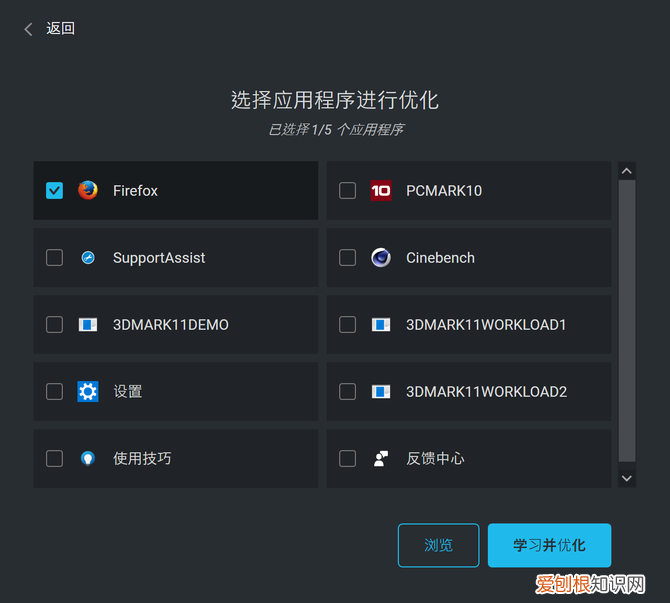Click the SupportAssist wrench icon
Image resolution: width=670 pixels, height=603 pixels.
88,258
